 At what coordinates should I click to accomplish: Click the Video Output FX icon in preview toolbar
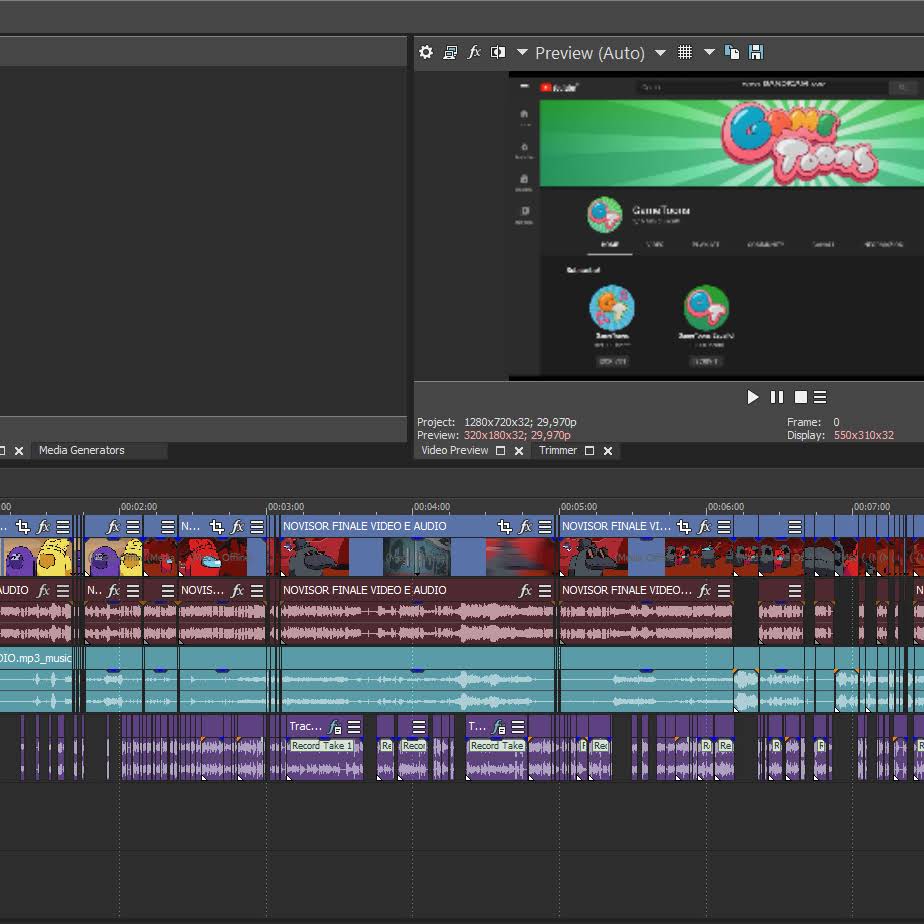474,52
